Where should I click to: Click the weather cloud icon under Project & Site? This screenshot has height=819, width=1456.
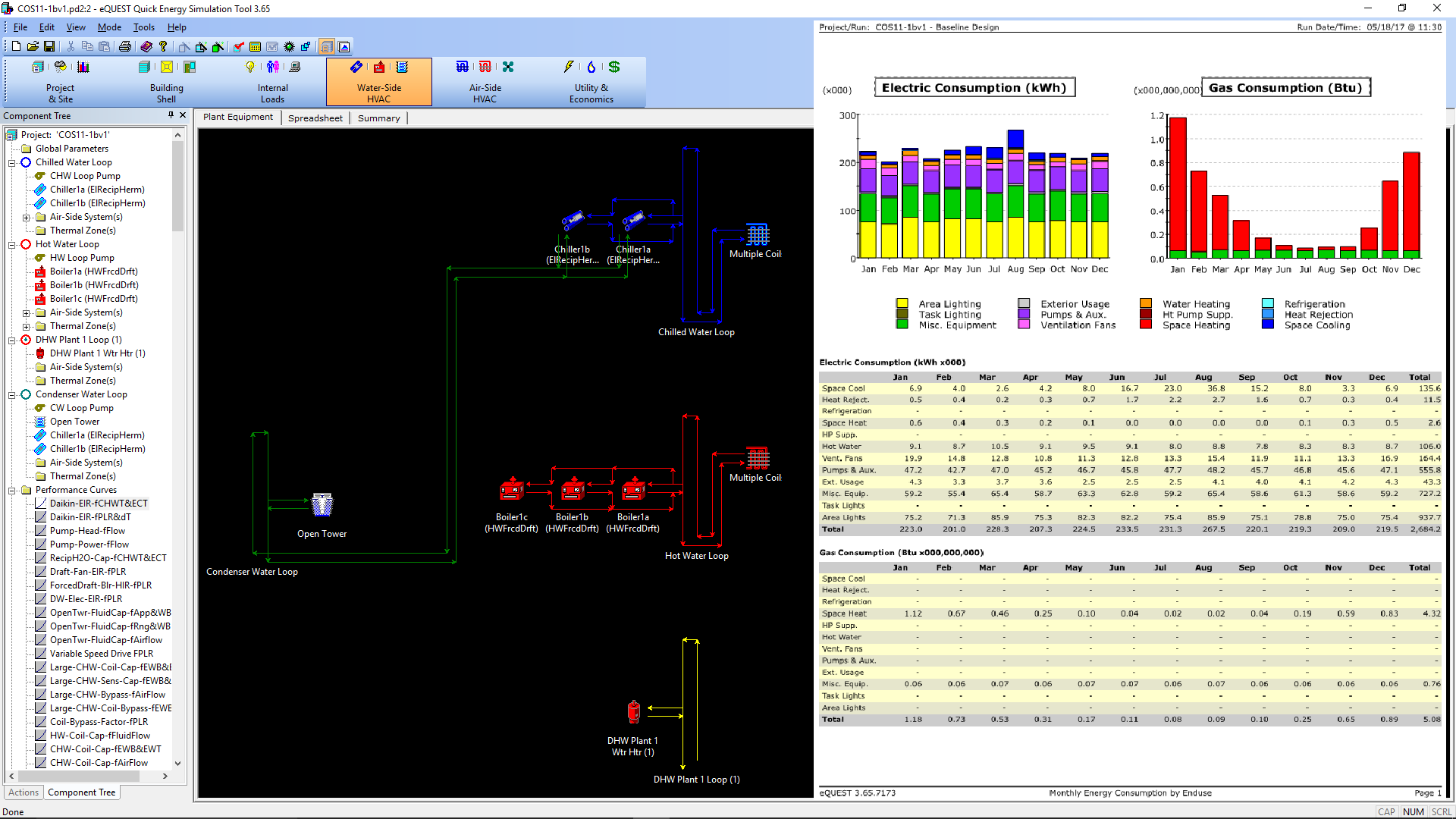61,67
